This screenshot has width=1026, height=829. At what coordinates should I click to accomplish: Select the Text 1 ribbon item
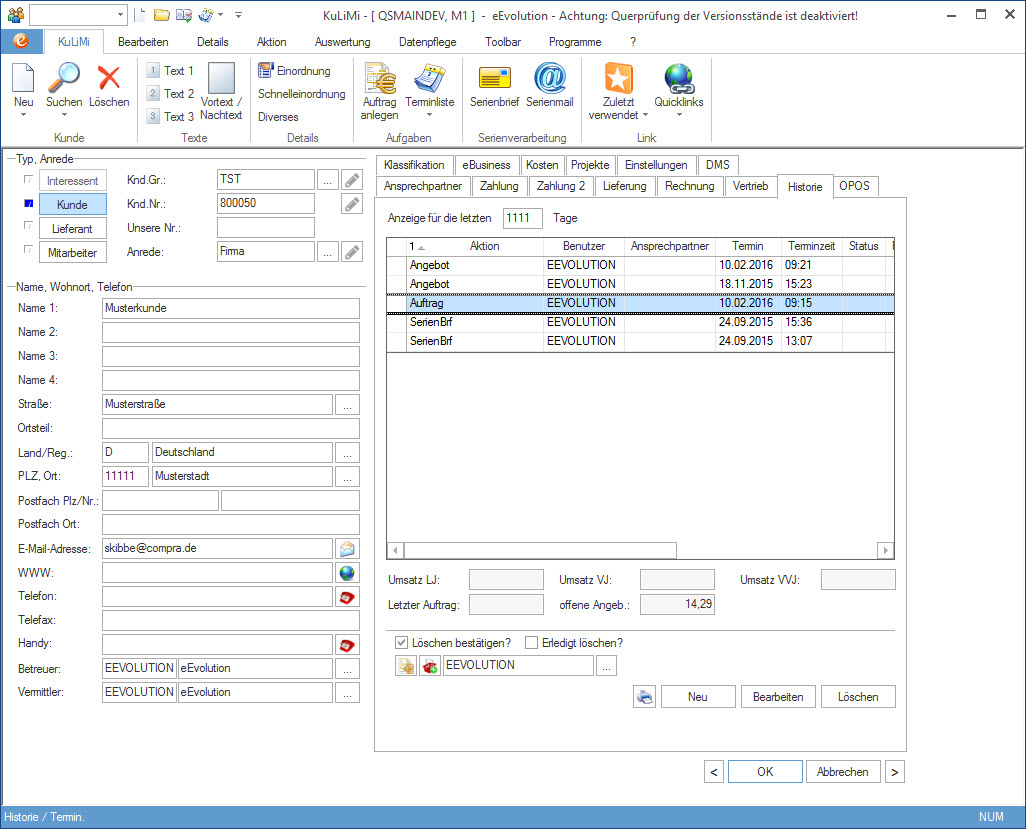tap(170, 71)
